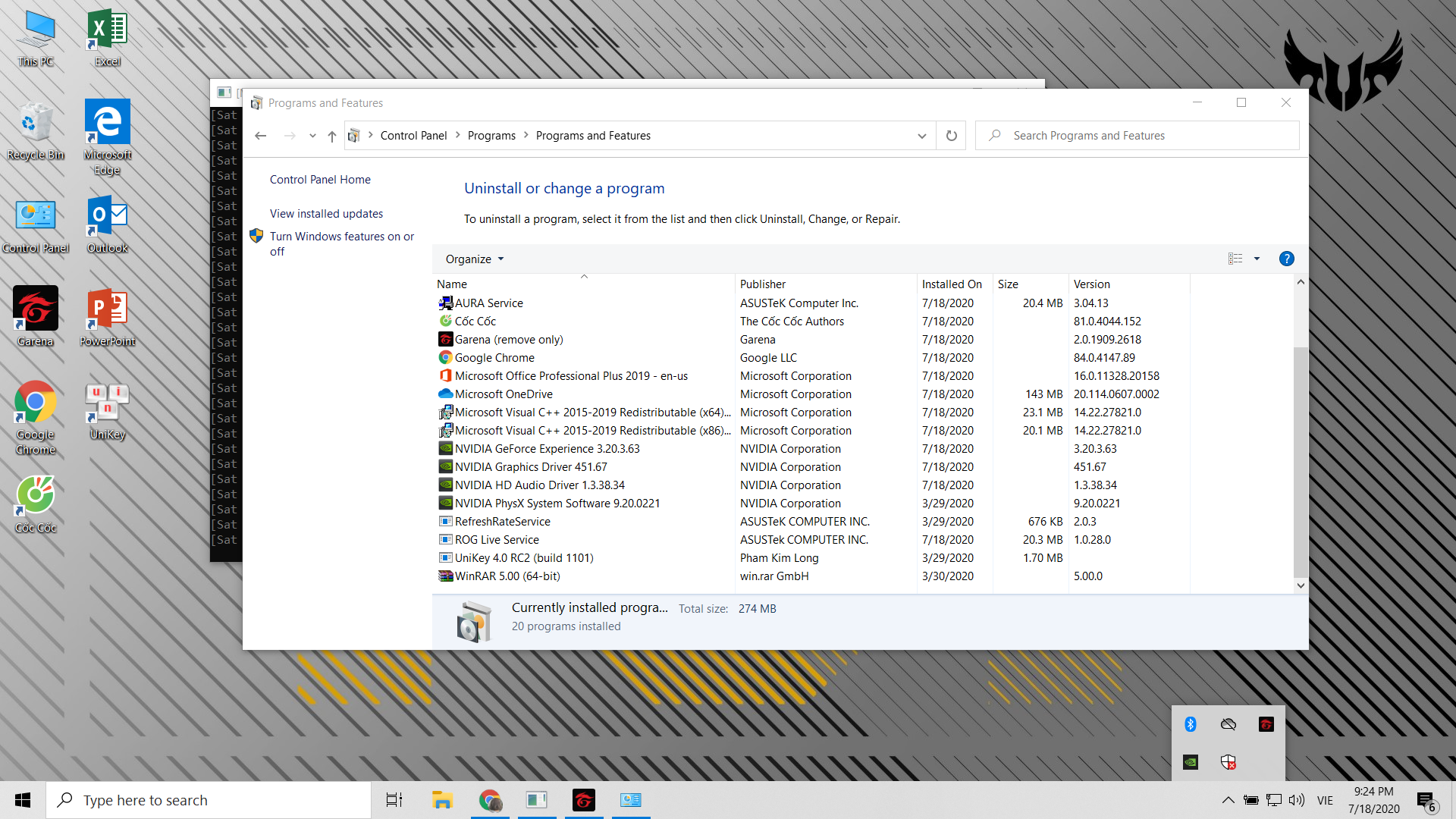The width and height of the screenshot is (1456, 819).
Task: Expand the chevron after Programs breadcrumb
Action: [x=526, y=135]
